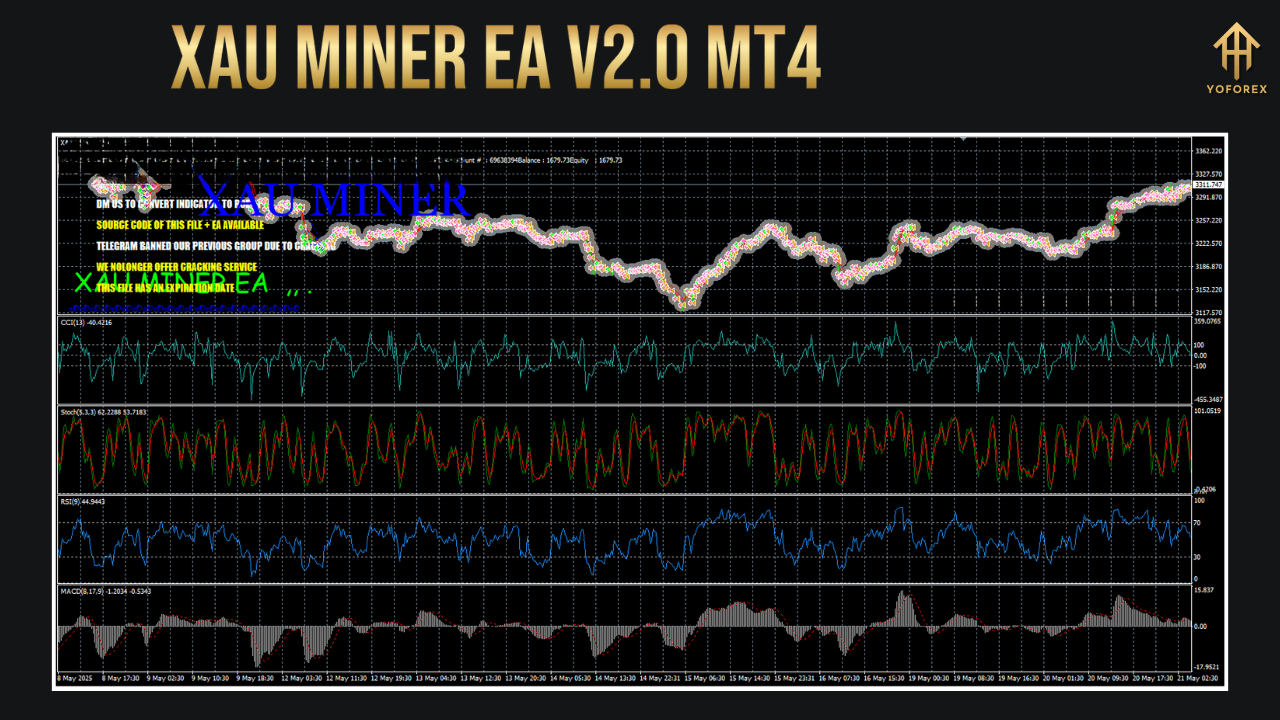This screenshot has width=1280, height=720.
Task: Click the 'We no longer offer cracking service' text
Action: point(176,267)
